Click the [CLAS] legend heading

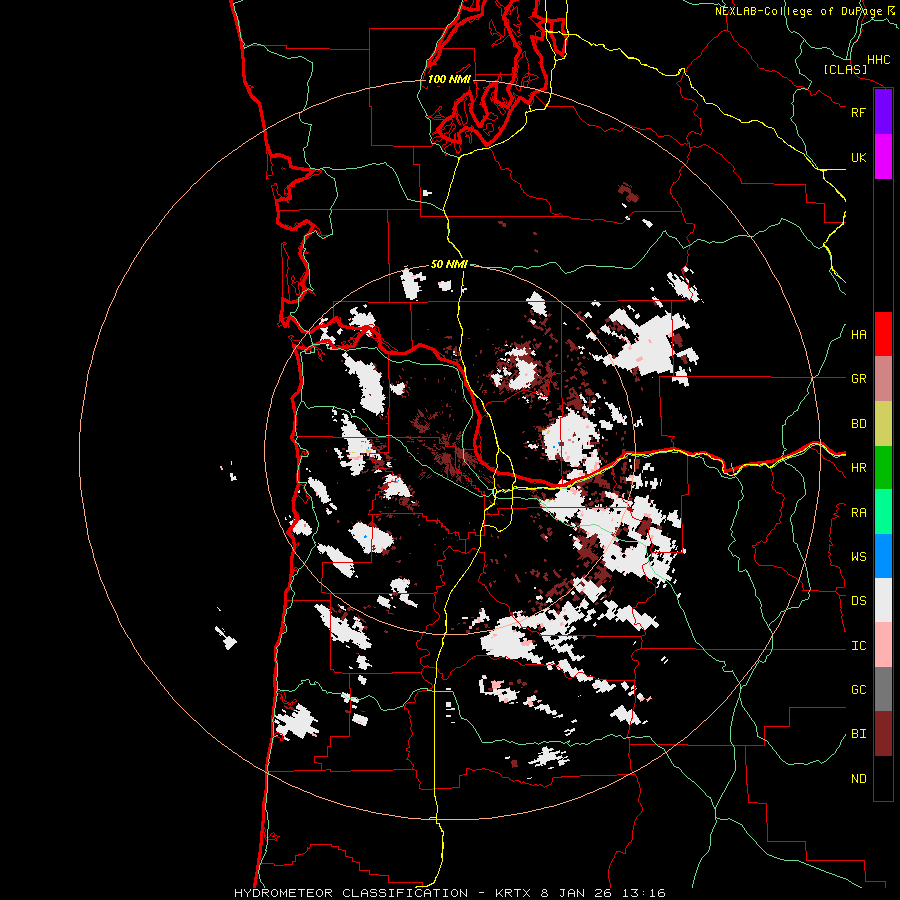[x=845, y=69]
